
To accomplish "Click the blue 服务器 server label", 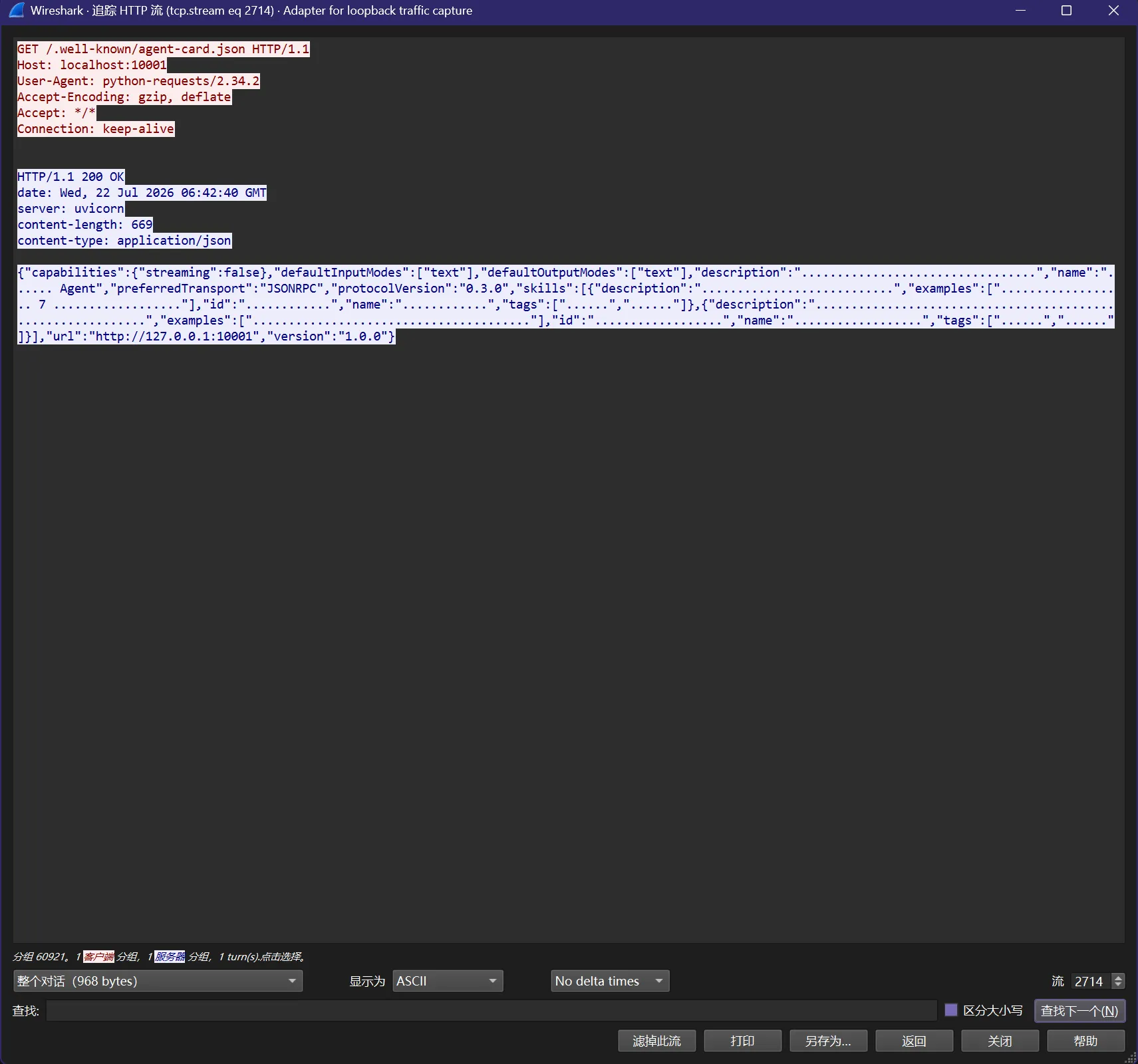I will (x=170, y=956).
